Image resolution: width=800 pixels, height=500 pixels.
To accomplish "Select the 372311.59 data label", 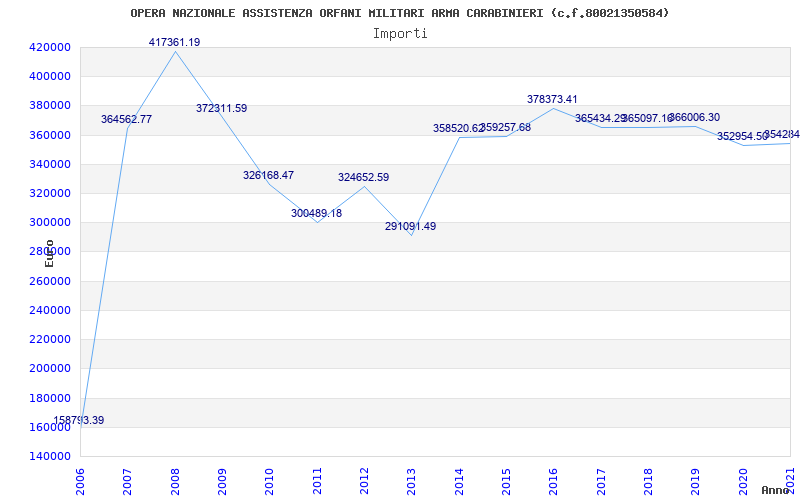I will coord(221,108).
